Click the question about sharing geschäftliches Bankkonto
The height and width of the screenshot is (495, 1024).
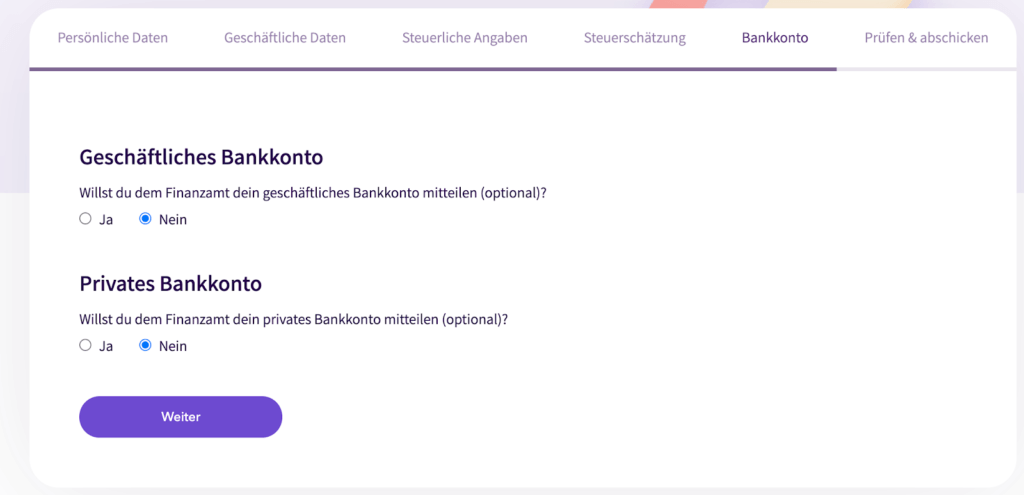312,194
